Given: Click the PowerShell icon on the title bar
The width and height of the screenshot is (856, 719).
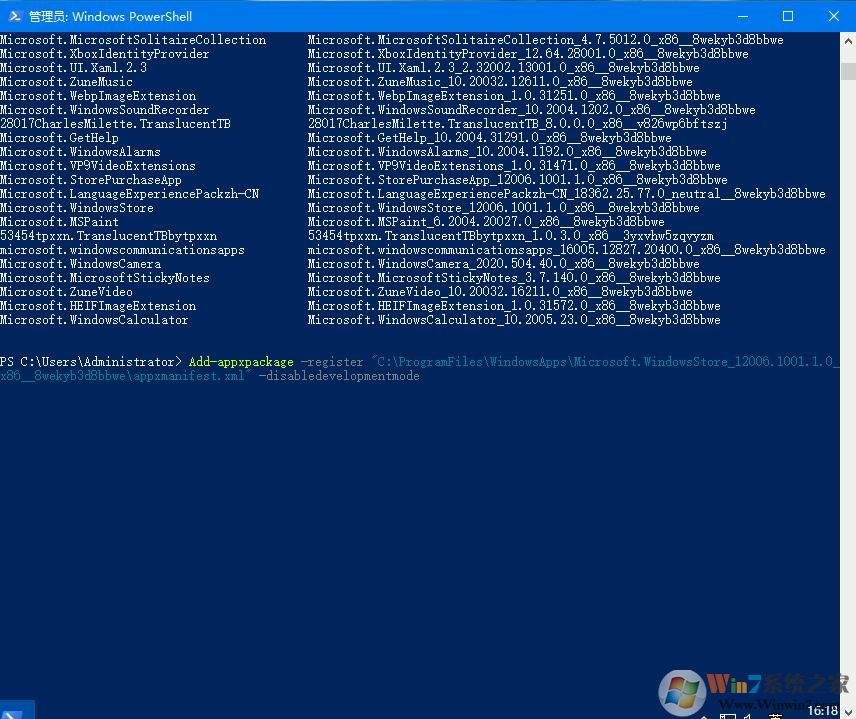Looking at the screenshot, I should pos(14,16).
